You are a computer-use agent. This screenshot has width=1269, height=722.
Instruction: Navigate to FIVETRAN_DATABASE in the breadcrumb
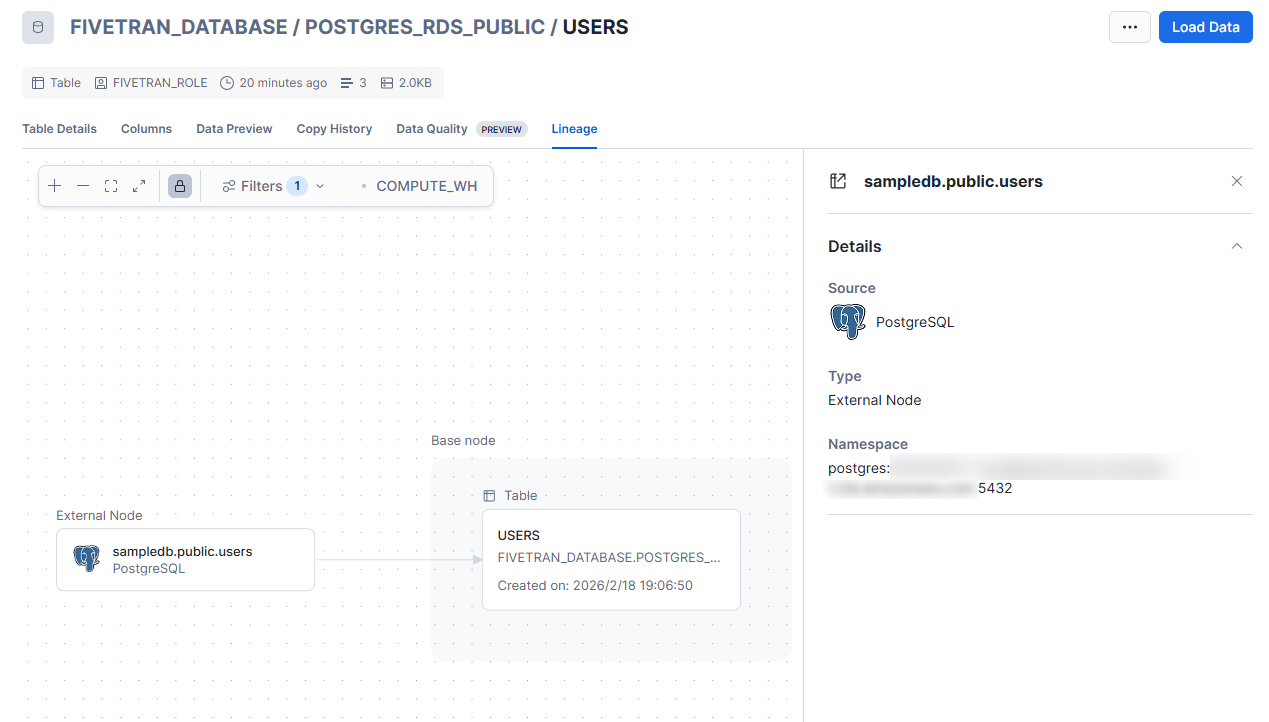click(x=178, y=27)
